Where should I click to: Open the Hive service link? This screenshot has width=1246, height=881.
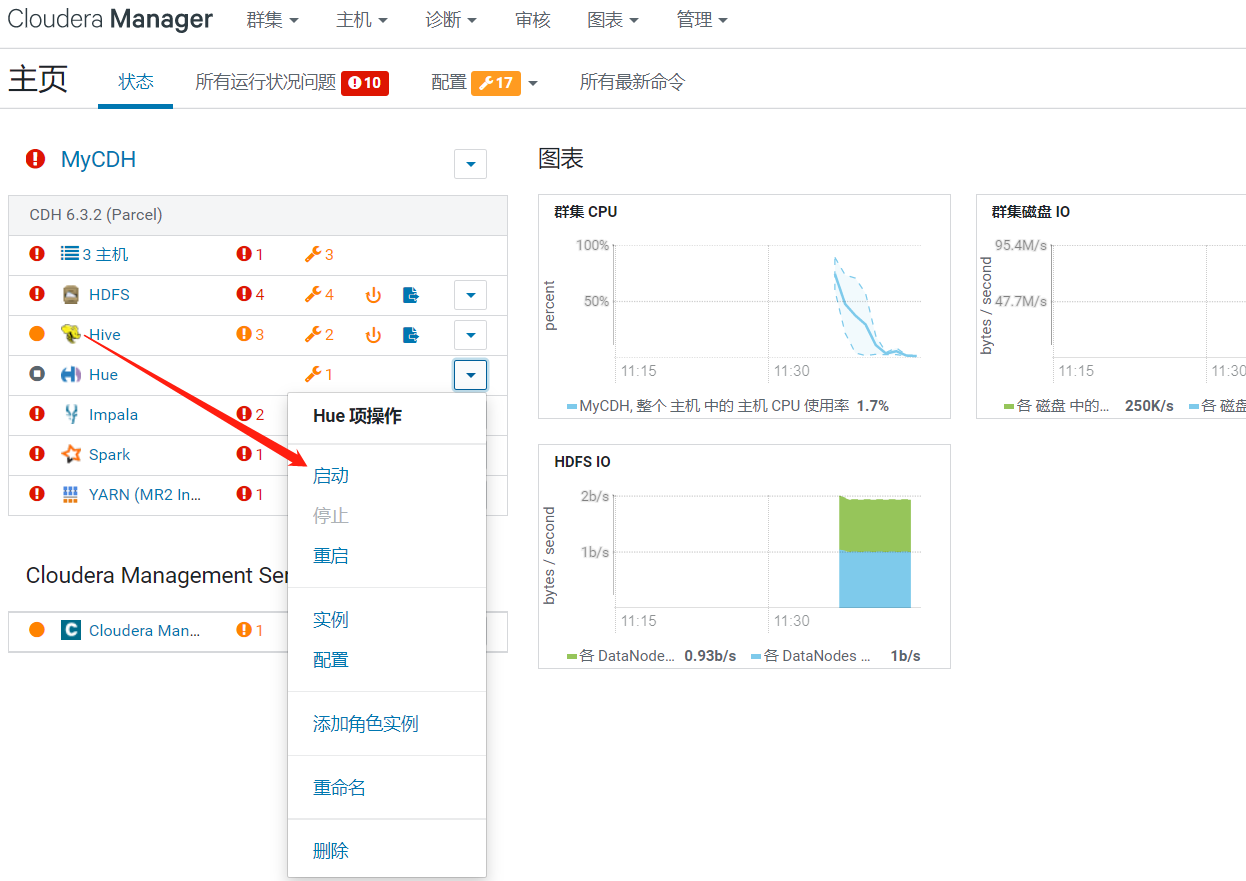click(x=105, y=334)
